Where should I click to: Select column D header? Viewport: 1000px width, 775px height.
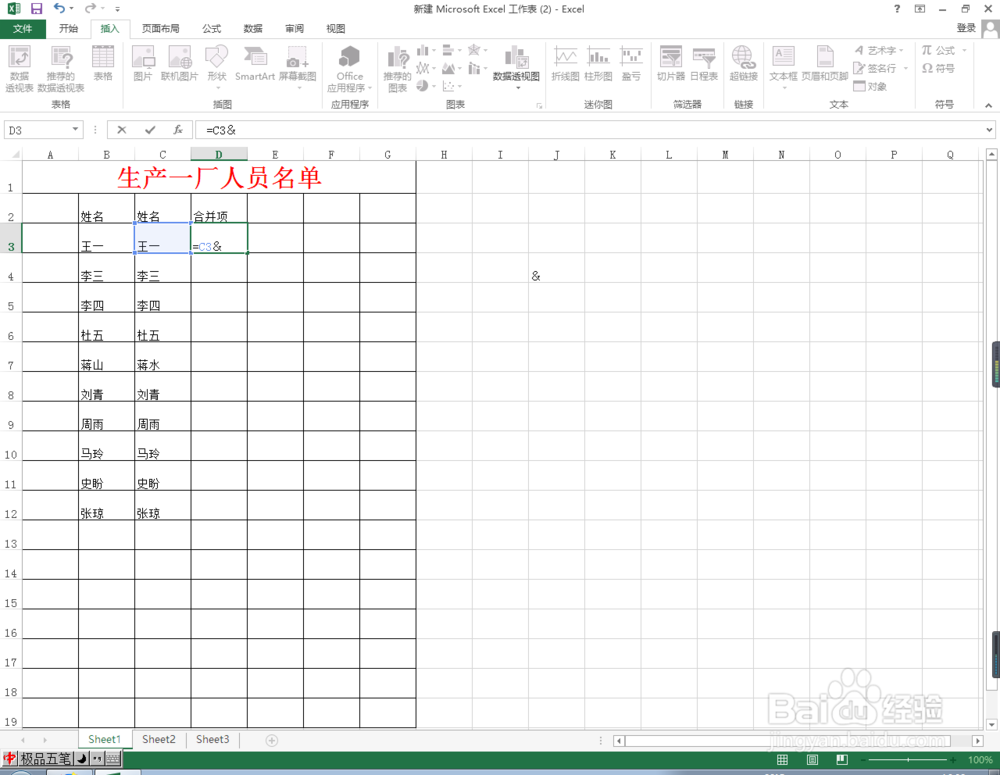(219, 154)
